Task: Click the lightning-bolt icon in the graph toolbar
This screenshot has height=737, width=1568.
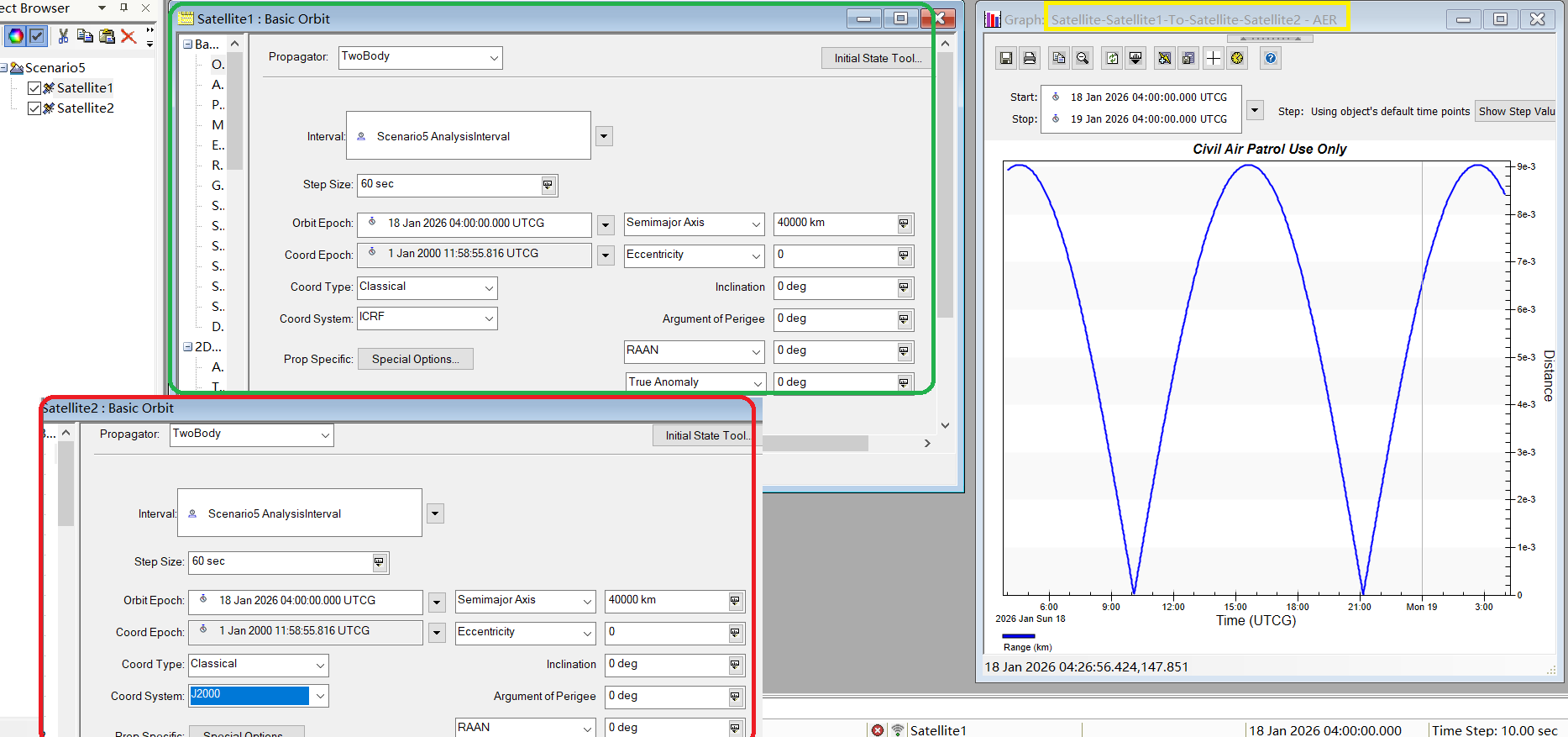Action: click(x=1165, y=58)
